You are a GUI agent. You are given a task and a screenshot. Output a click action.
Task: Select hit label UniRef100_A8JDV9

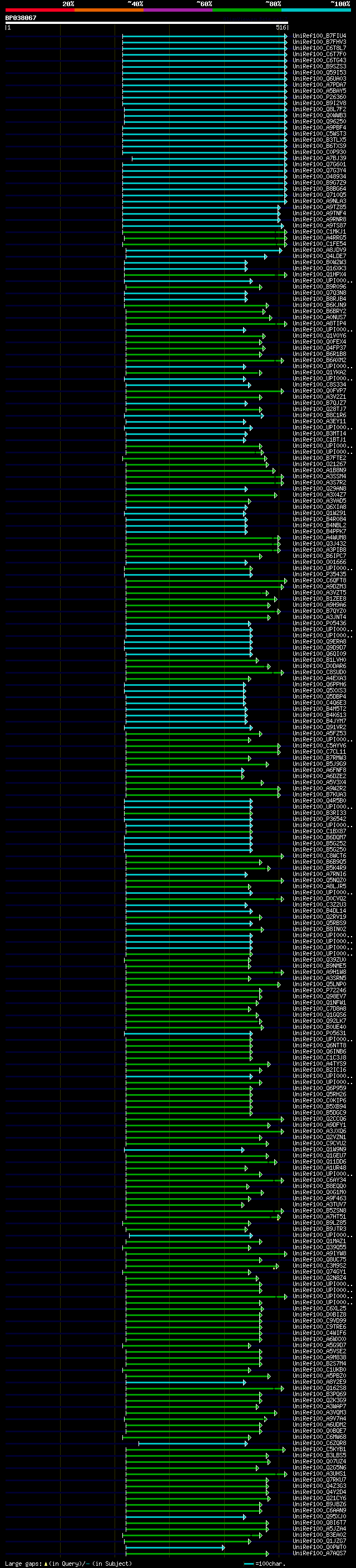point(319,250)
